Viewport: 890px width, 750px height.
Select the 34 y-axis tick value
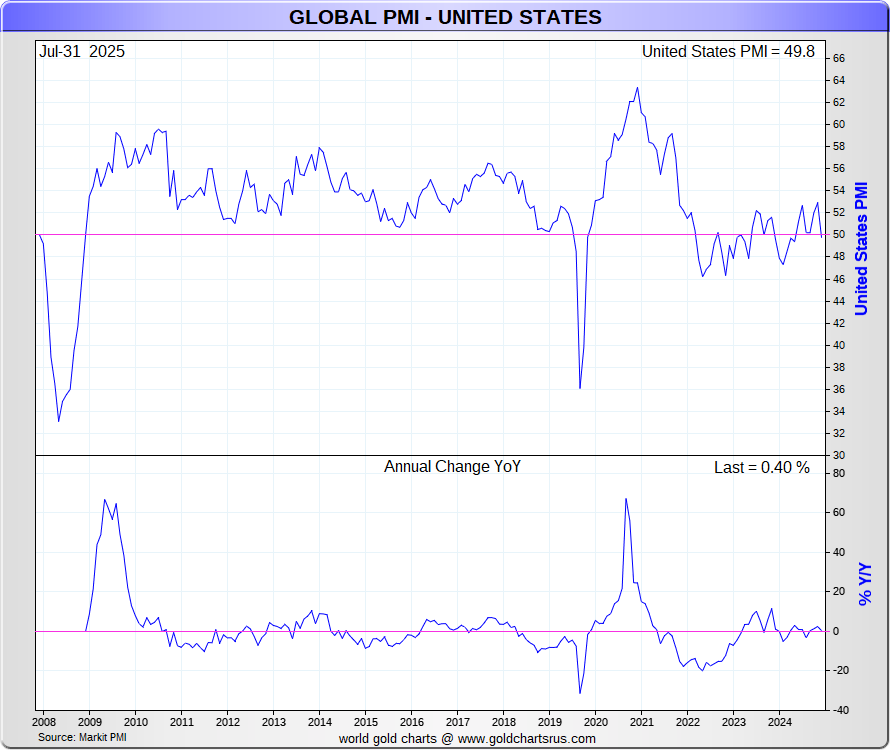838,412
